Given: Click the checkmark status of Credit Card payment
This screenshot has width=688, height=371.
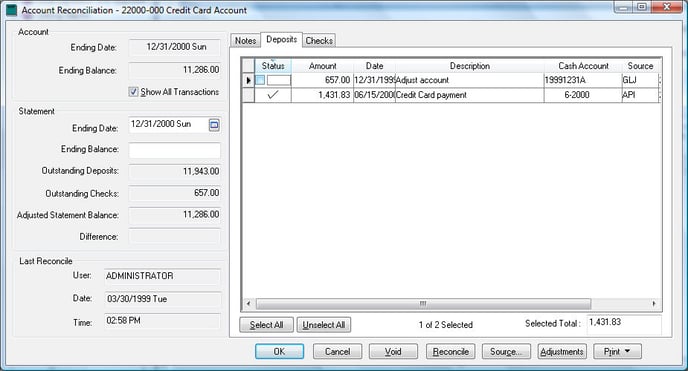Looking at the screenshot, I should [273, 95].
